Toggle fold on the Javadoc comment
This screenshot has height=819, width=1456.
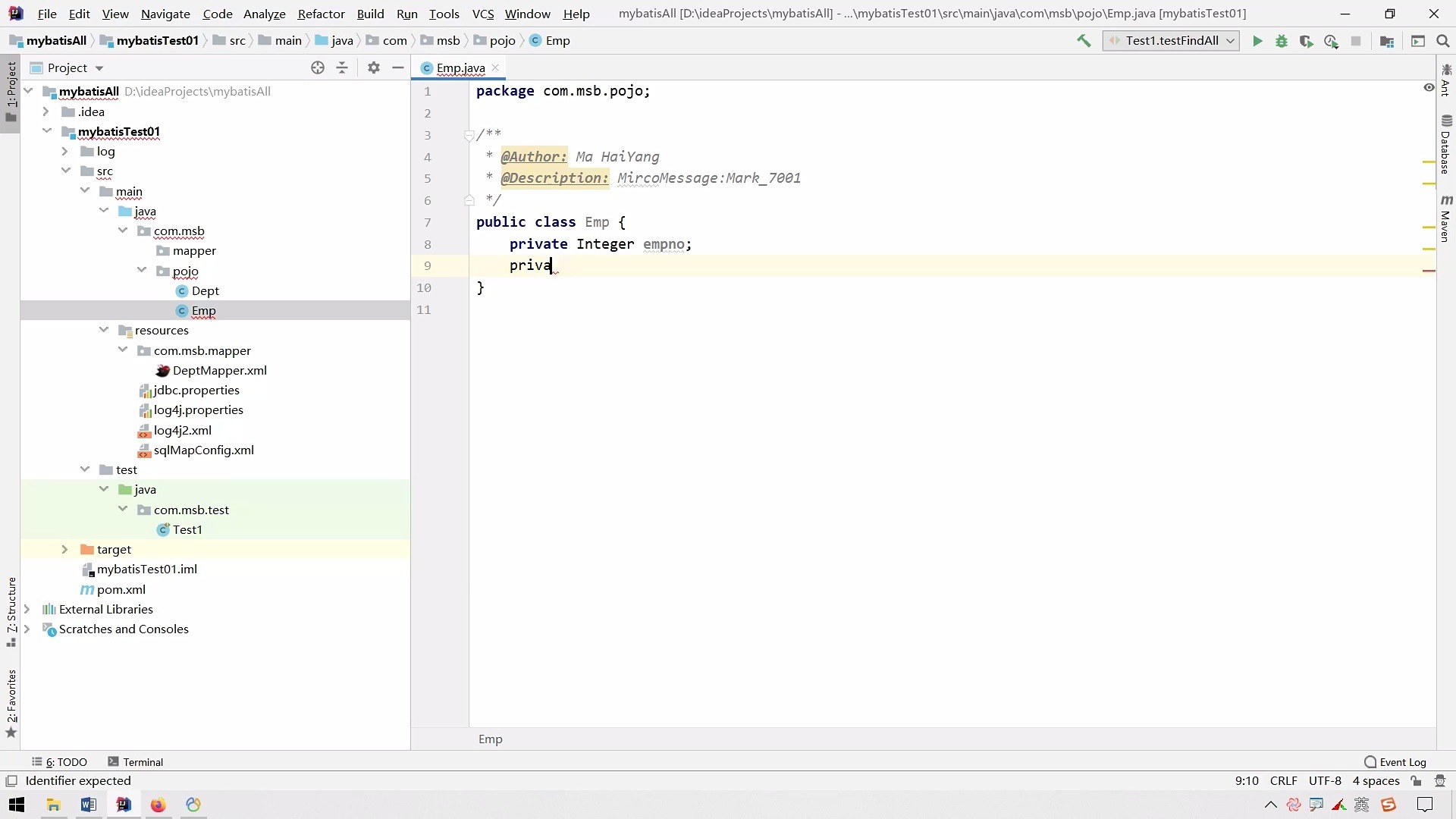(469, 135)
